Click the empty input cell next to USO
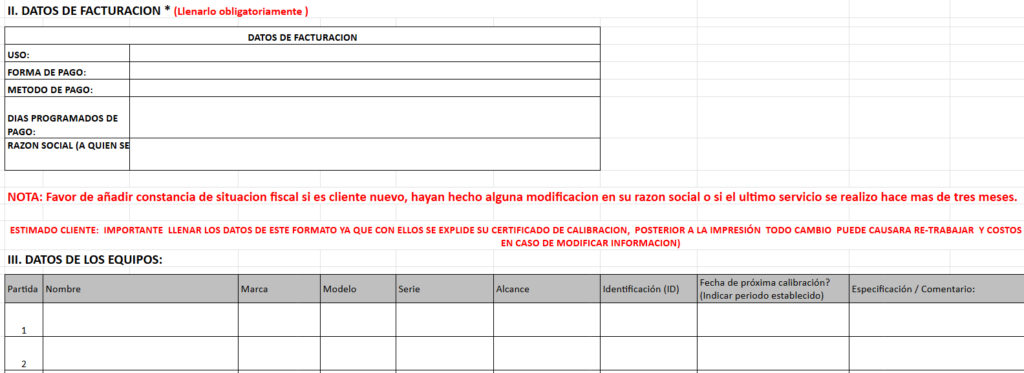 tap(364, 54)
